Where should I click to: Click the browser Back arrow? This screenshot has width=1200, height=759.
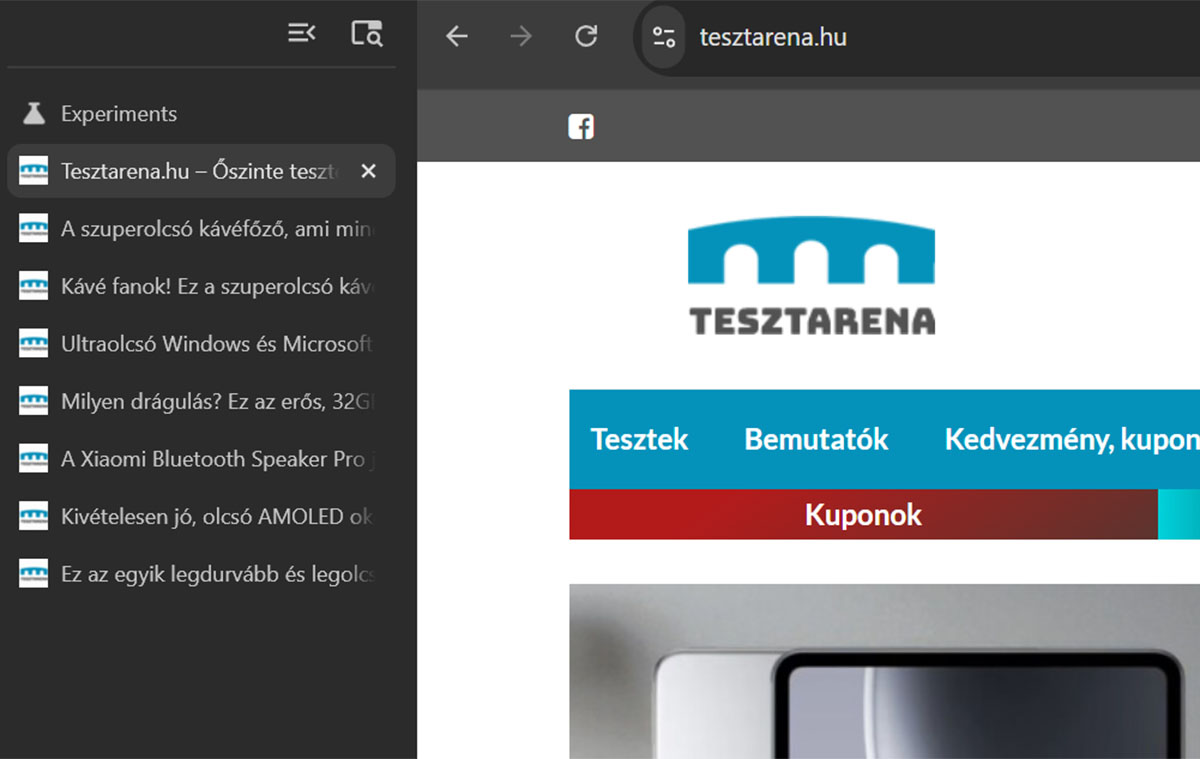pyautogui.click(x=457, y=37)
